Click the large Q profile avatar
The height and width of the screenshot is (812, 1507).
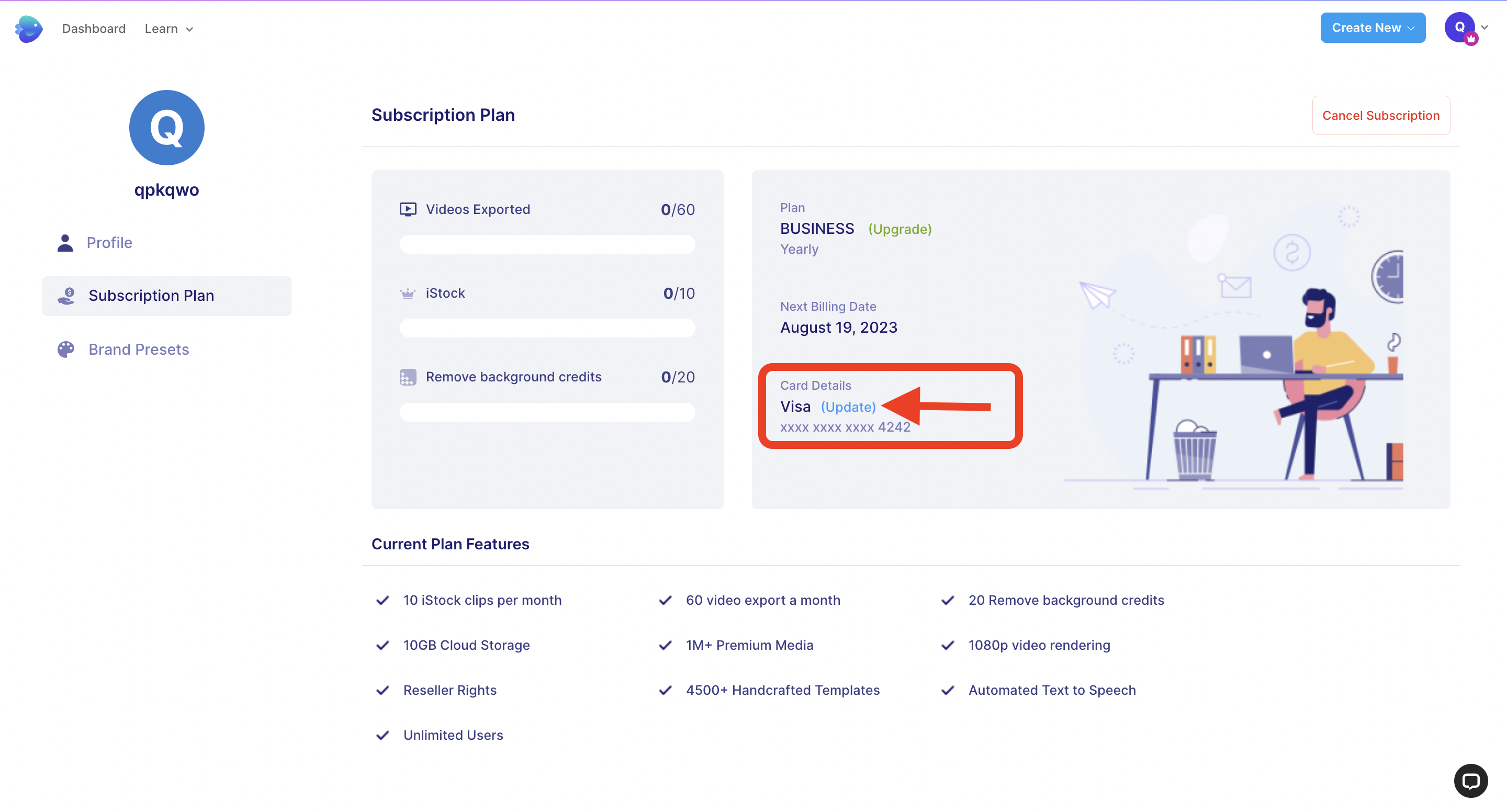point(167,128)
